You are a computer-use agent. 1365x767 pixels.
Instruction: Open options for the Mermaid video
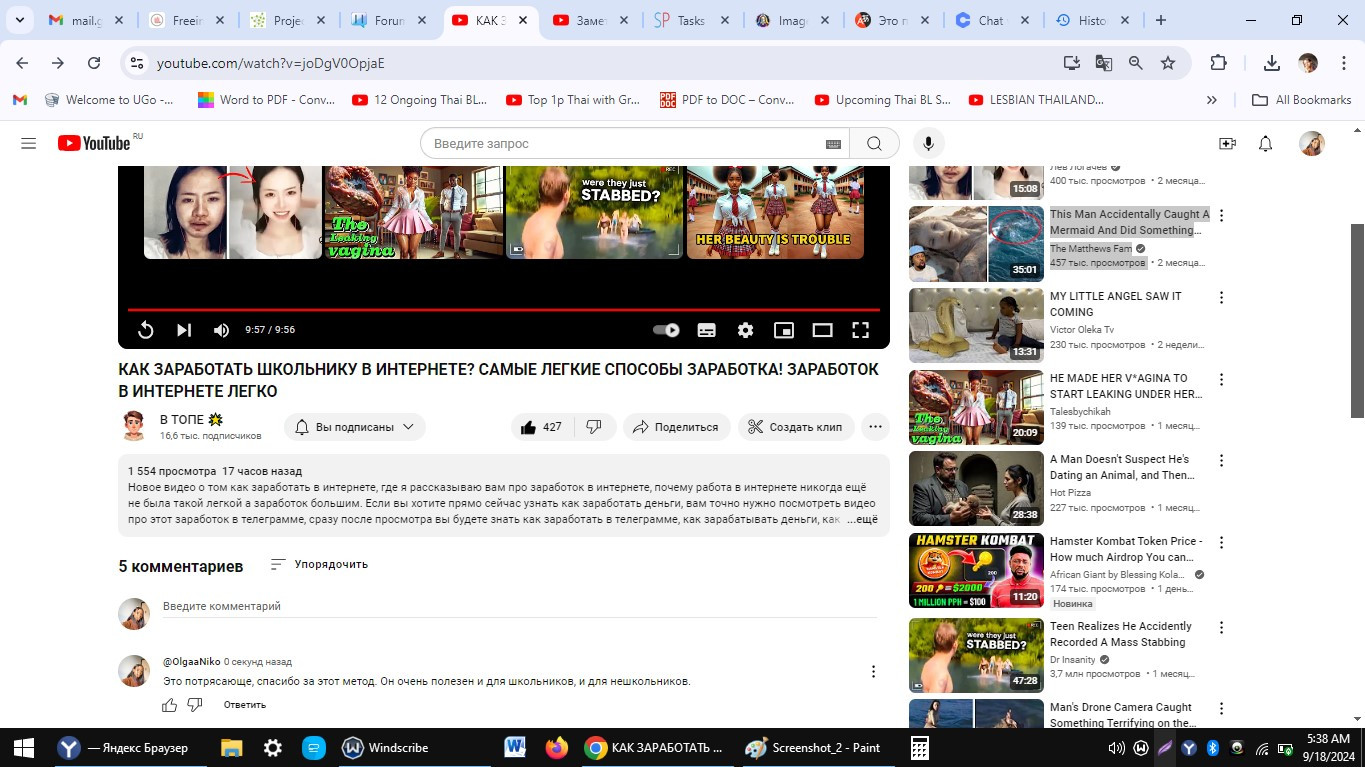click(x=1221, y=215)
